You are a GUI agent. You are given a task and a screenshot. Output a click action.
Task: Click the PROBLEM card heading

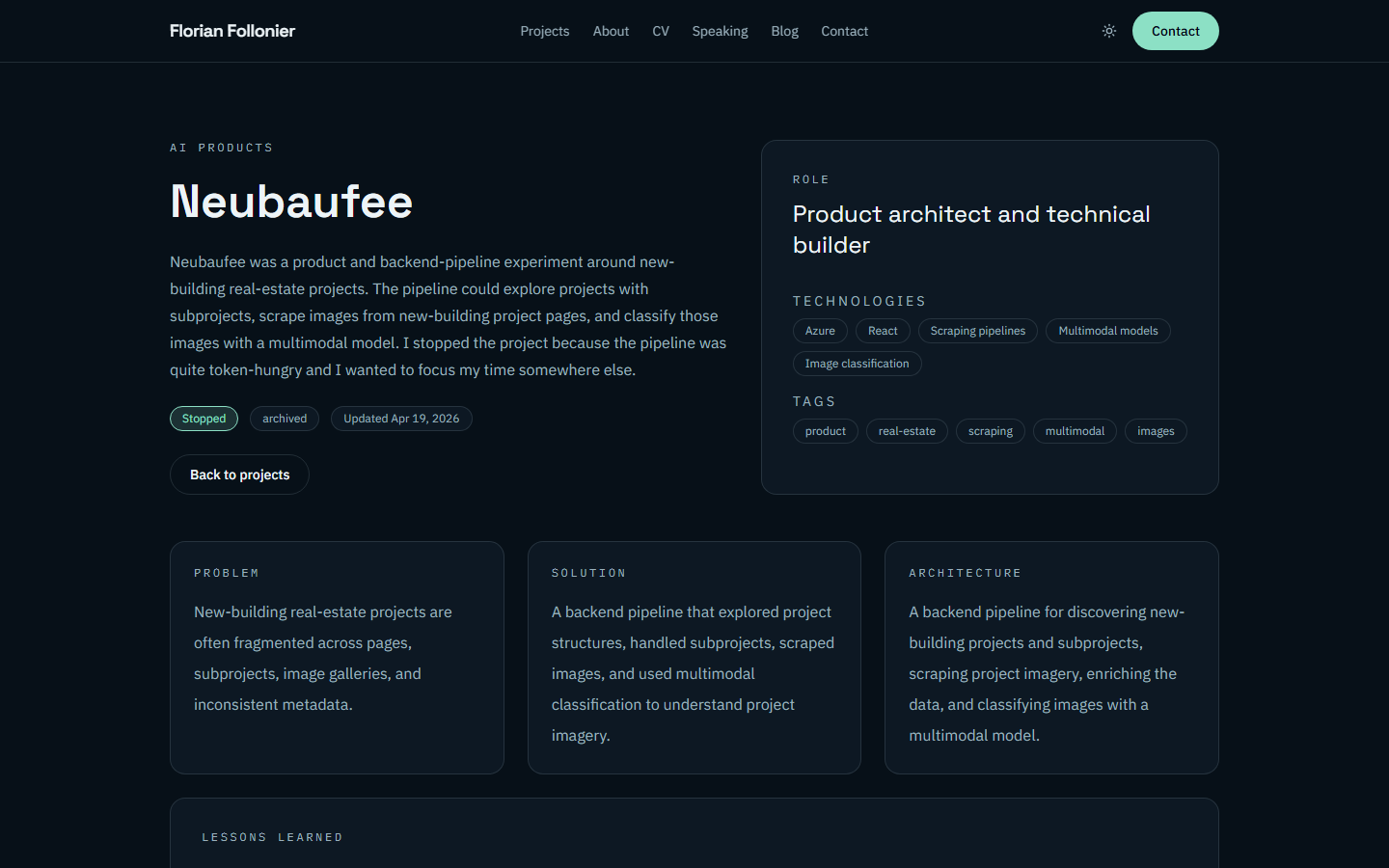[227, 573]
